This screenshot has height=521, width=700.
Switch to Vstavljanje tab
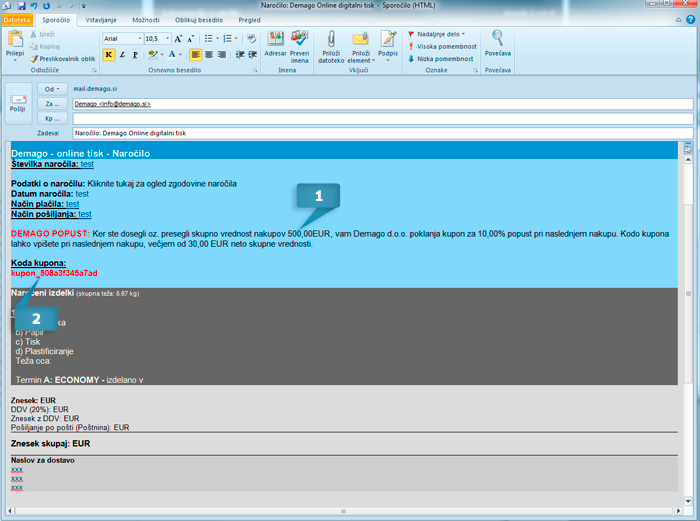(101, 20)
